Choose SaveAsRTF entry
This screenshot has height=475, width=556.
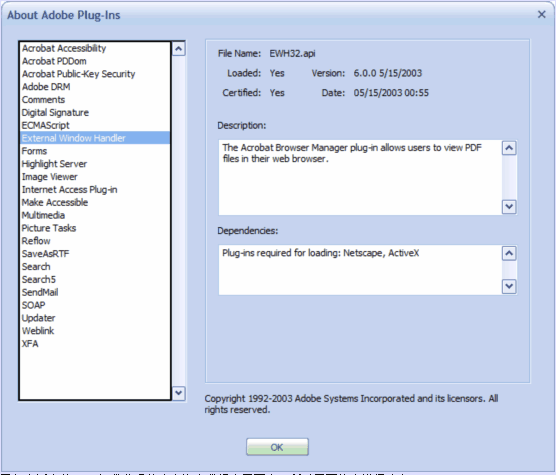point(95,254)
